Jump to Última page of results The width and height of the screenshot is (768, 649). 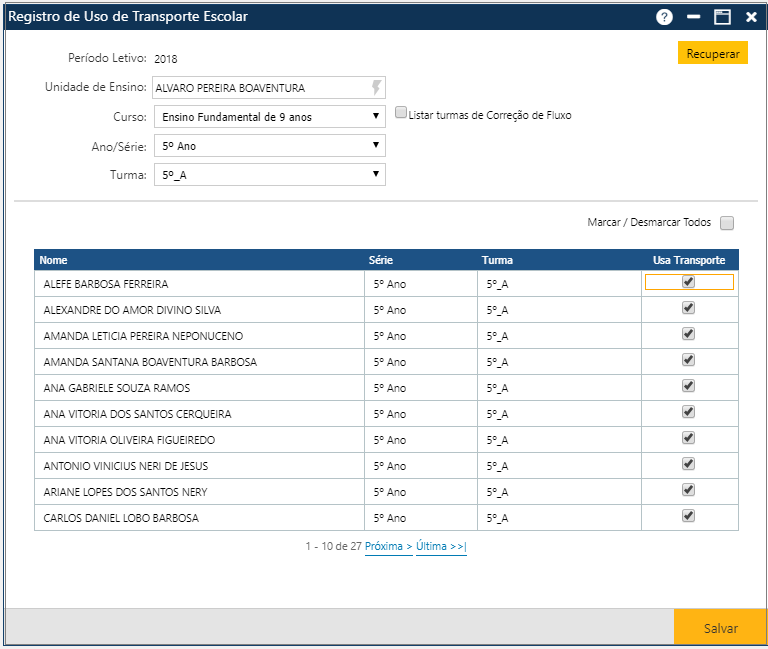click(x=441, y=547)
